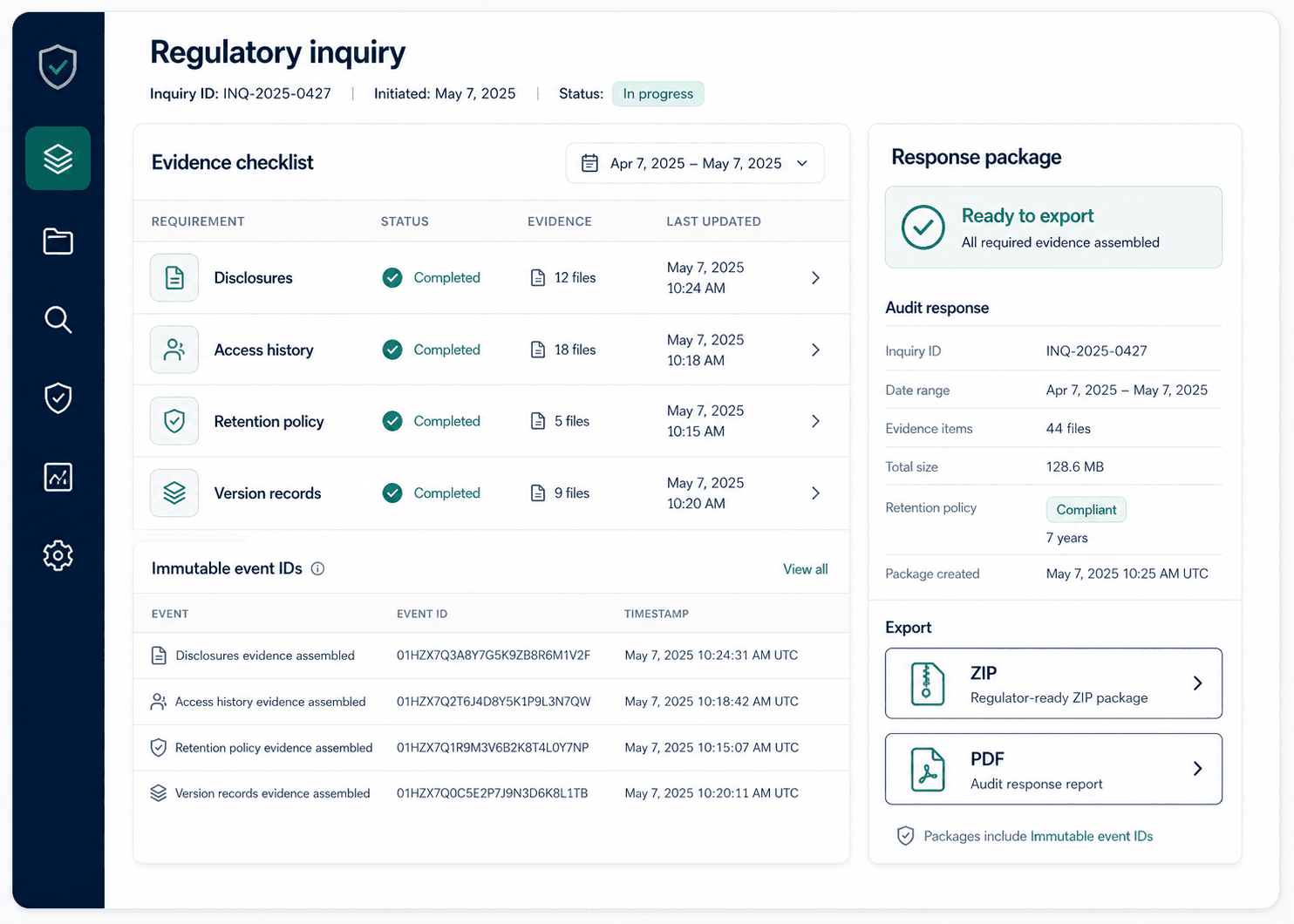Click the Ready to export checkmark circle
1294x924 pixels.
(923, 228)
